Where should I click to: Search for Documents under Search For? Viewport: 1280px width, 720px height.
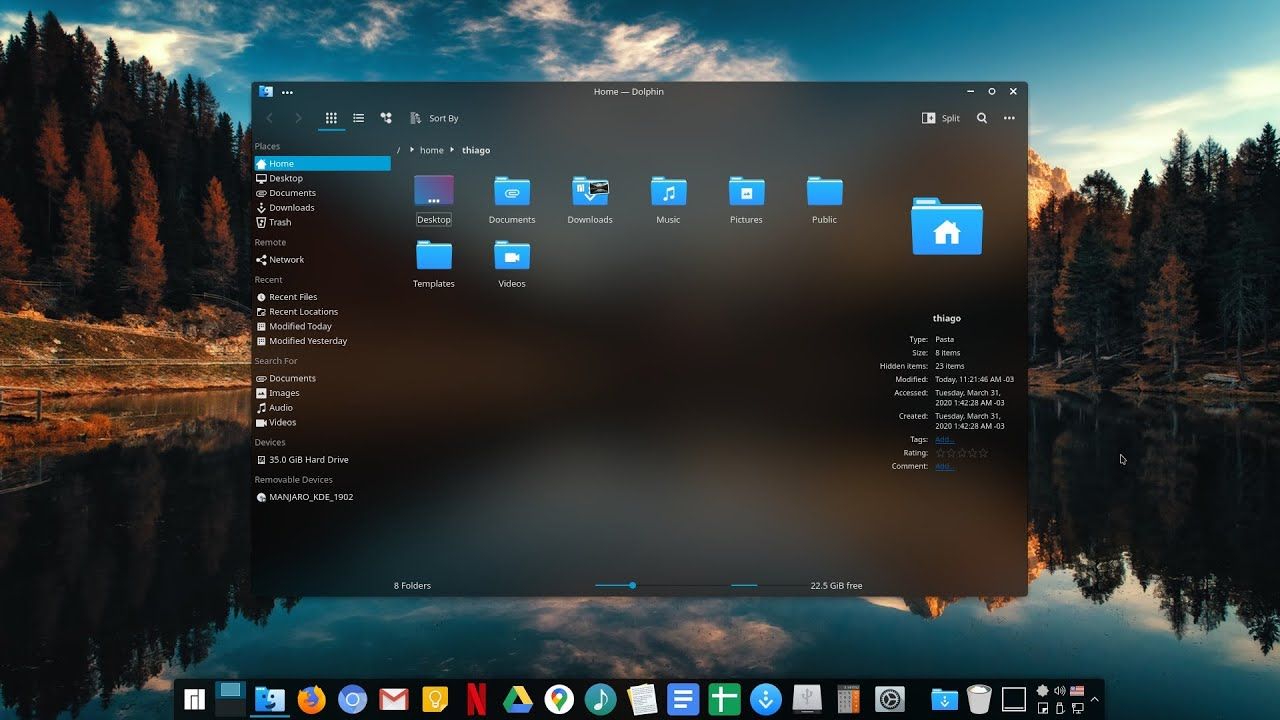(322, 378)
